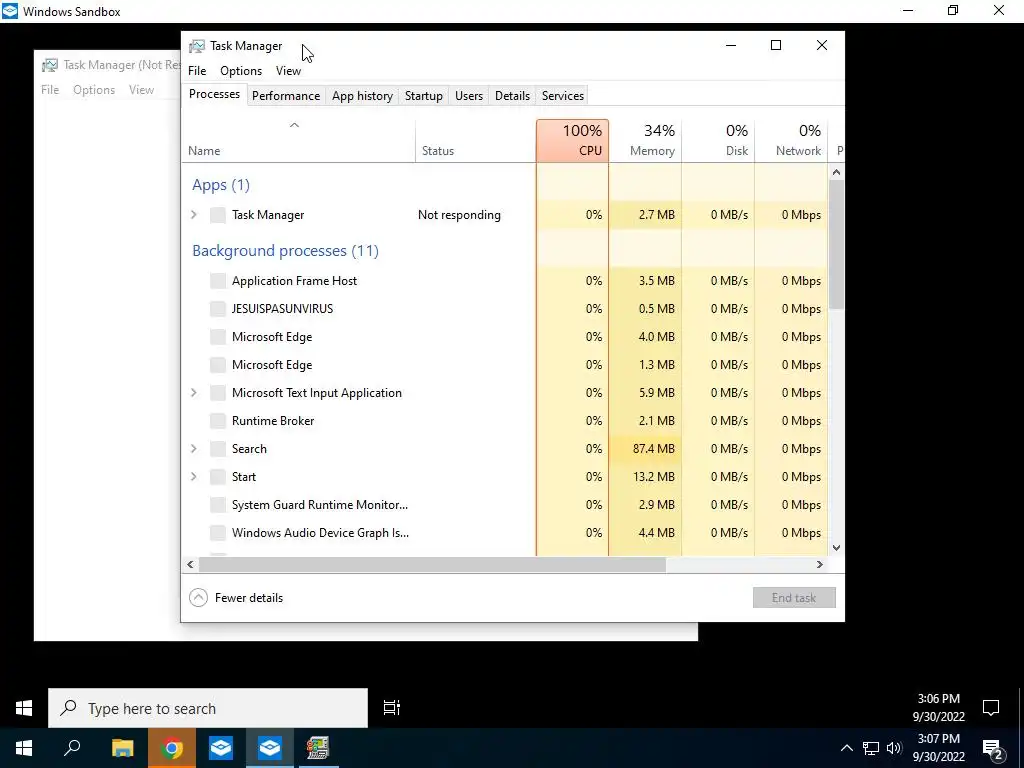Click the Search process icon
The image size is (1024, 768).
[217, 449]
